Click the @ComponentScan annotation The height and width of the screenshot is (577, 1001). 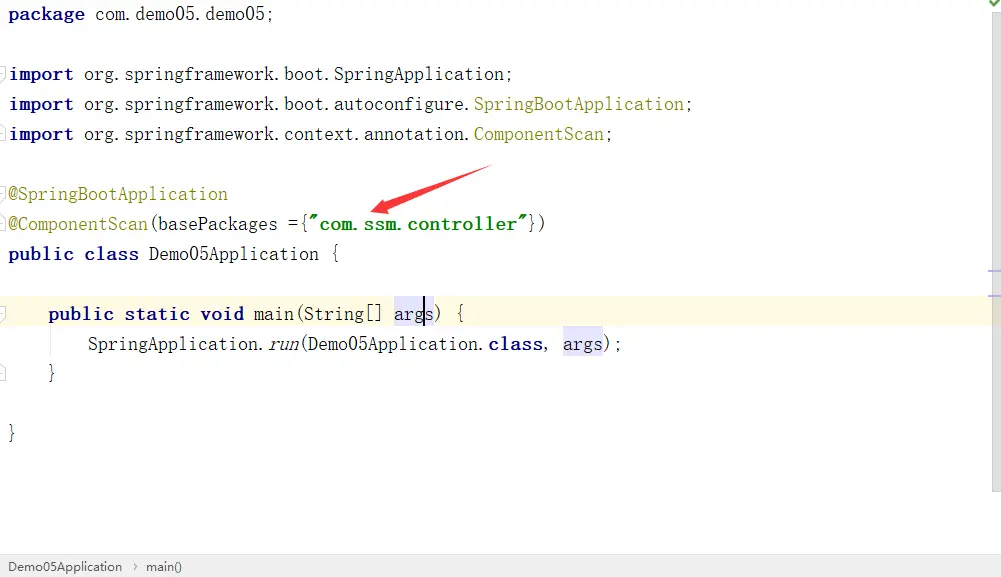78,224
